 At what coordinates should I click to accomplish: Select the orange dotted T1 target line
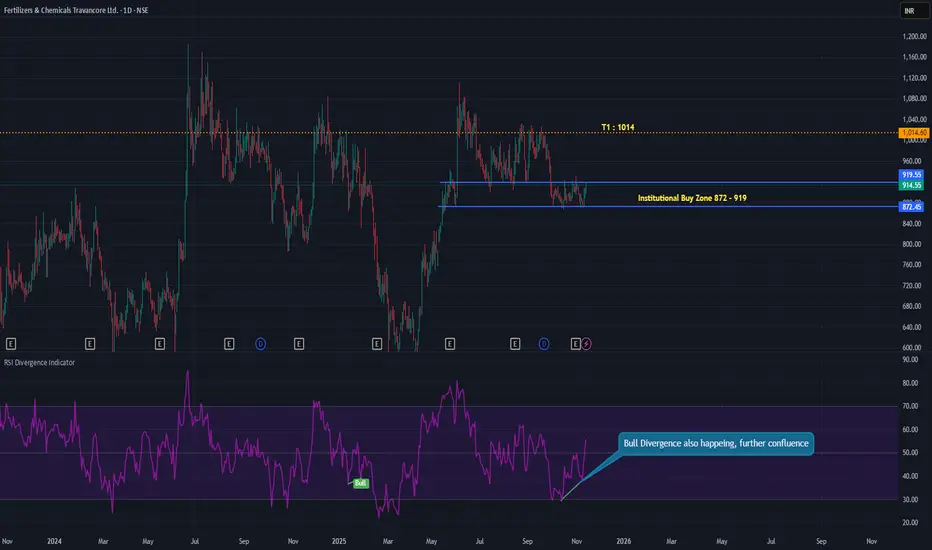coord(449,133)
